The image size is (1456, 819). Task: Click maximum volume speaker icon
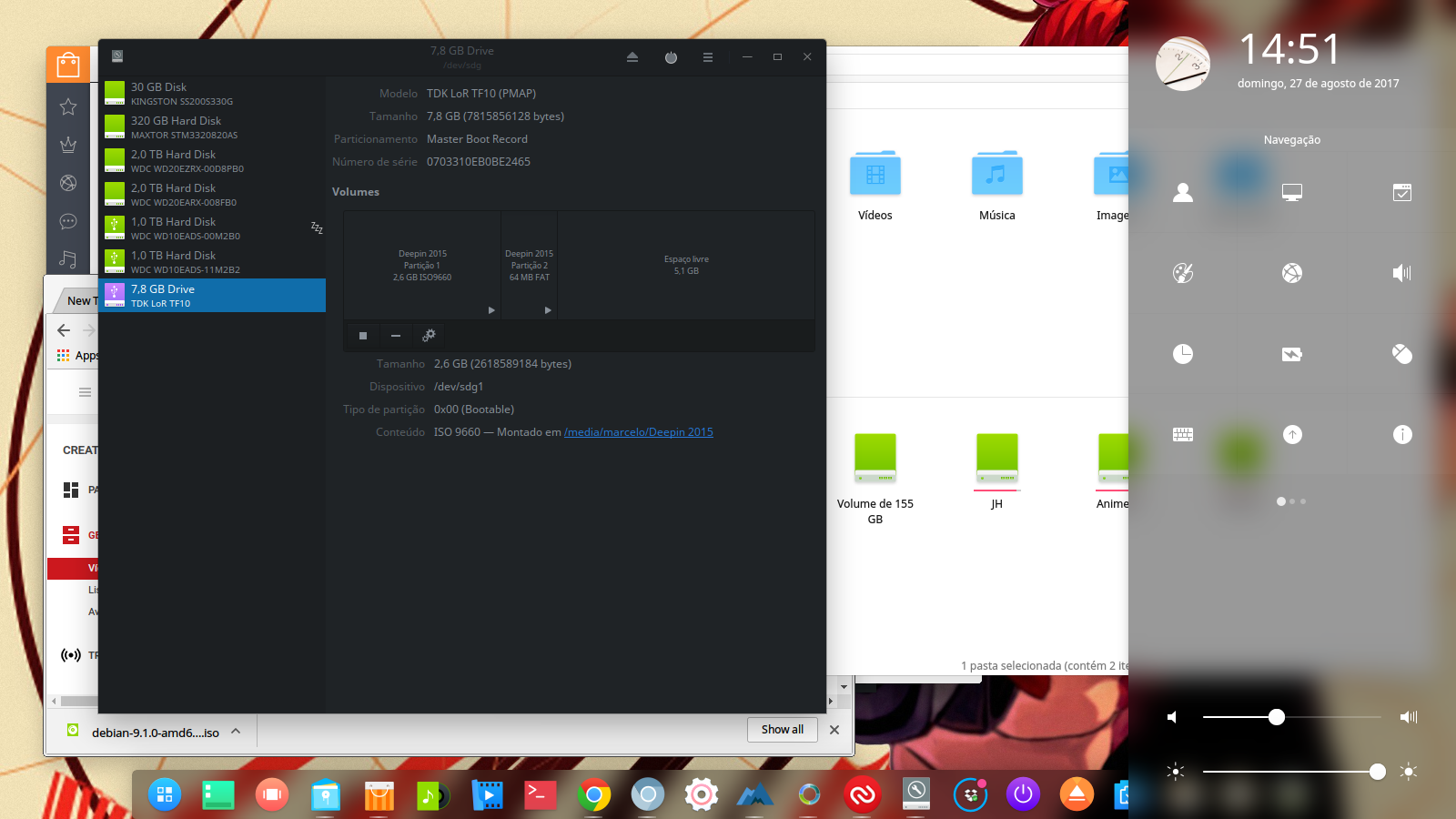point(1409,717)
